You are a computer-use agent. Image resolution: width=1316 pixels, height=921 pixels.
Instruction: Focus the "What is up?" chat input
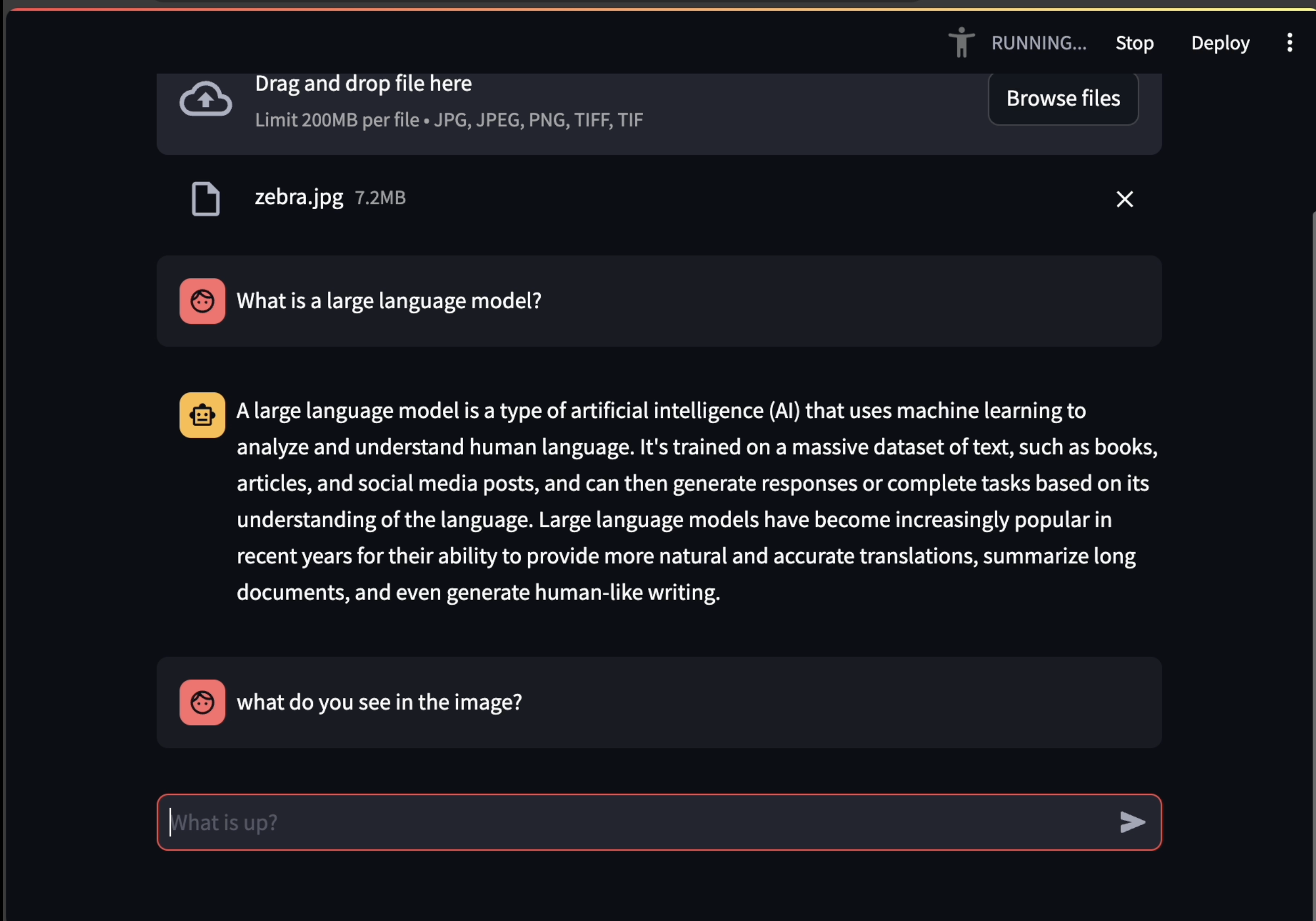[x=659, y=822]
